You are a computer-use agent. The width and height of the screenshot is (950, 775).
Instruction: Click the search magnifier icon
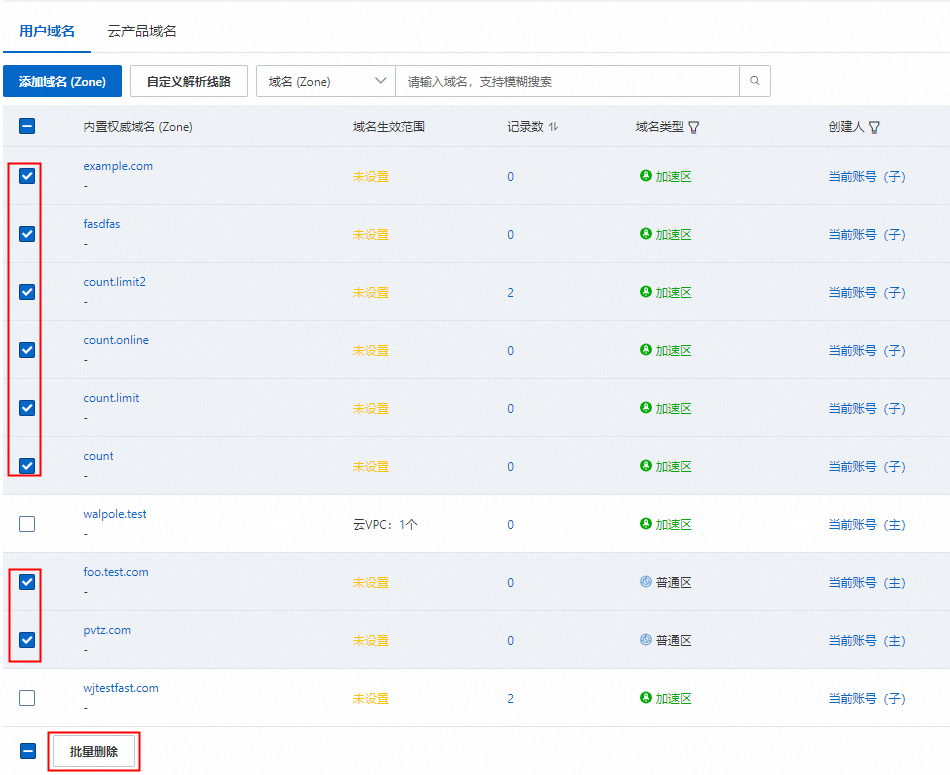[x=754, y=81]
